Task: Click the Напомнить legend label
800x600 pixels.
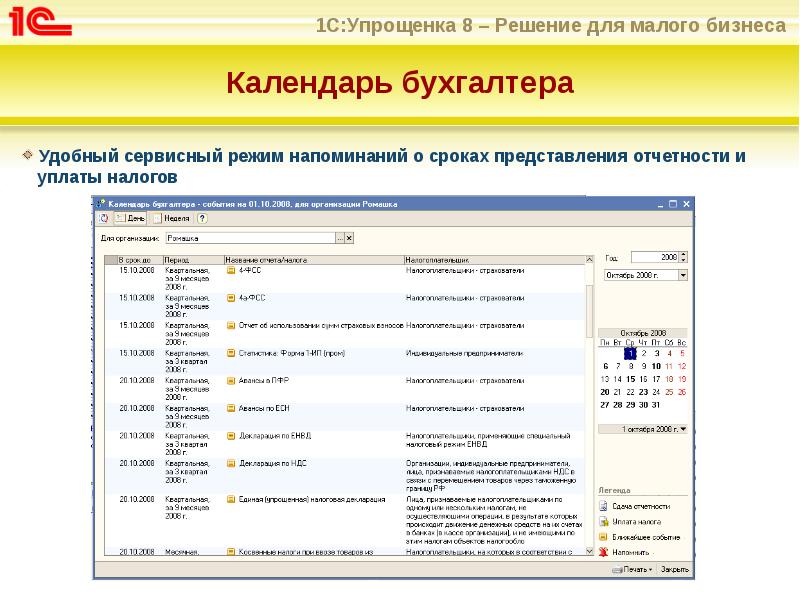Action: (631, 552)
